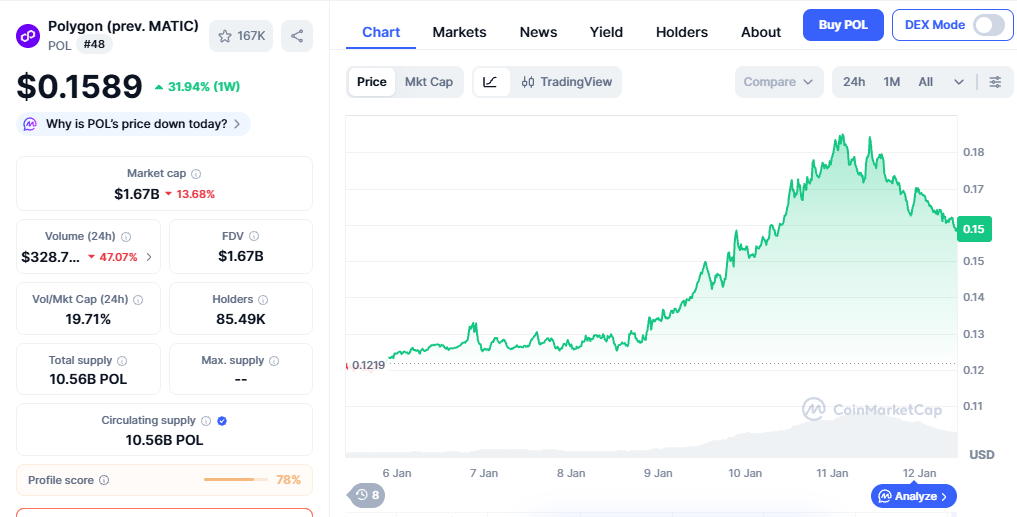
Task: Click the $0.1589 price value
Action: click(79, 86)
